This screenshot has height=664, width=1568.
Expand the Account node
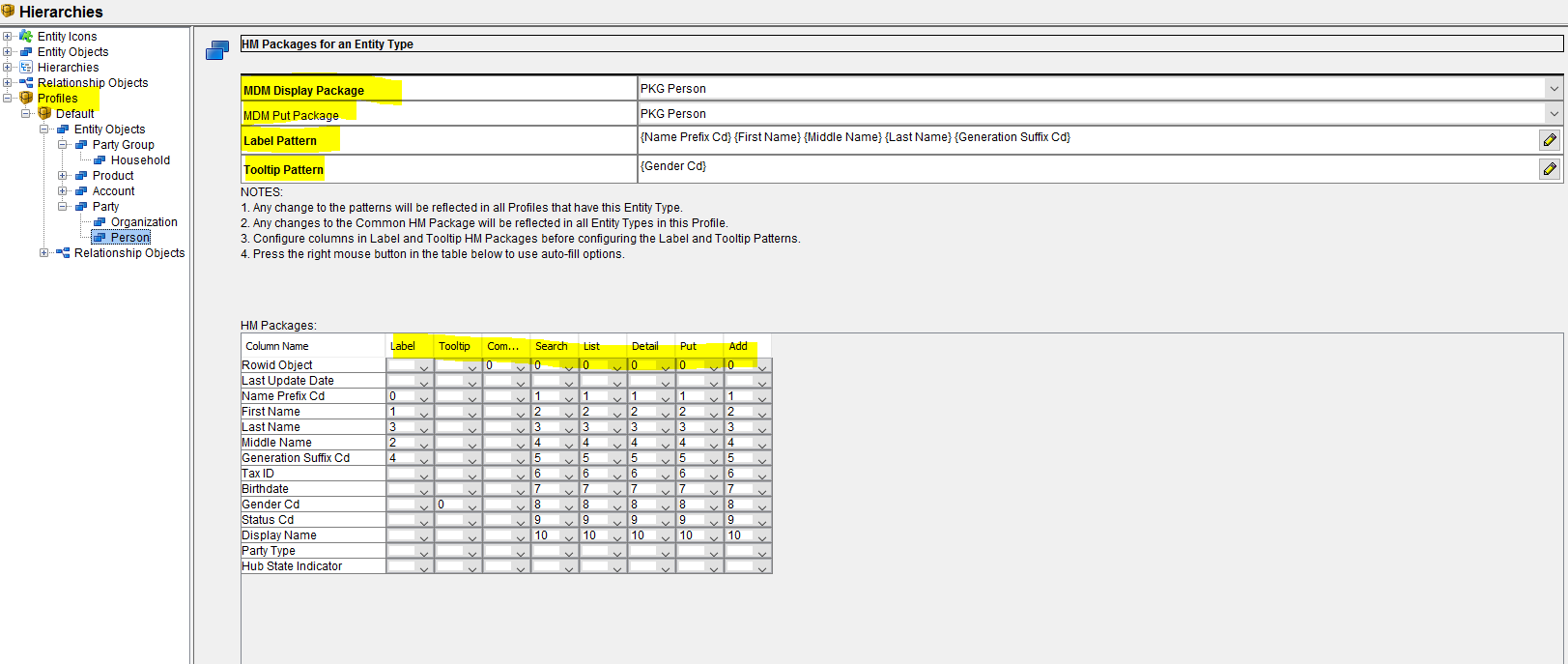63,191
